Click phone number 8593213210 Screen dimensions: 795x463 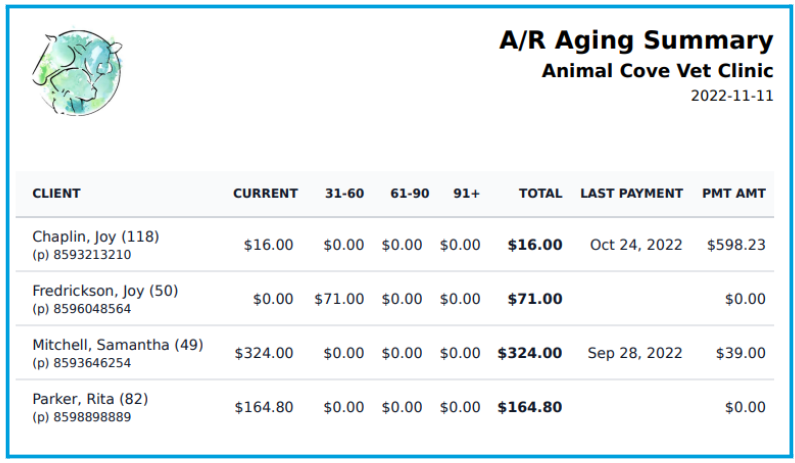[x=92, y=255]
